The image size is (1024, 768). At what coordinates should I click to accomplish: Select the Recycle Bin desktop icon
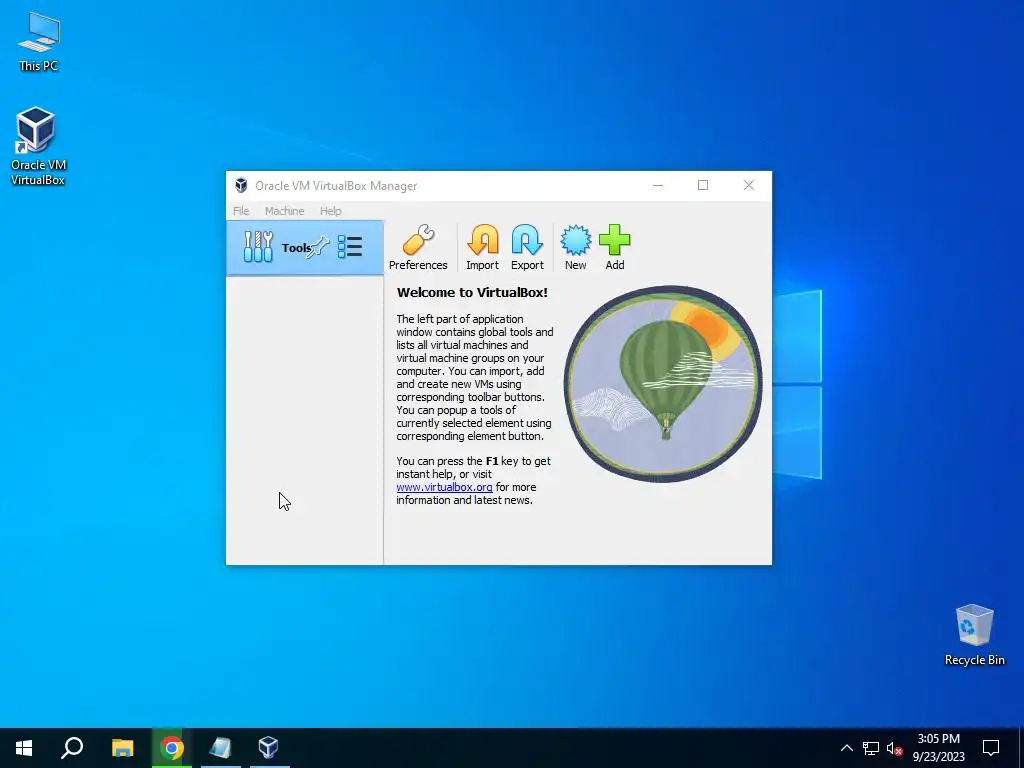[x=974, y=635]
